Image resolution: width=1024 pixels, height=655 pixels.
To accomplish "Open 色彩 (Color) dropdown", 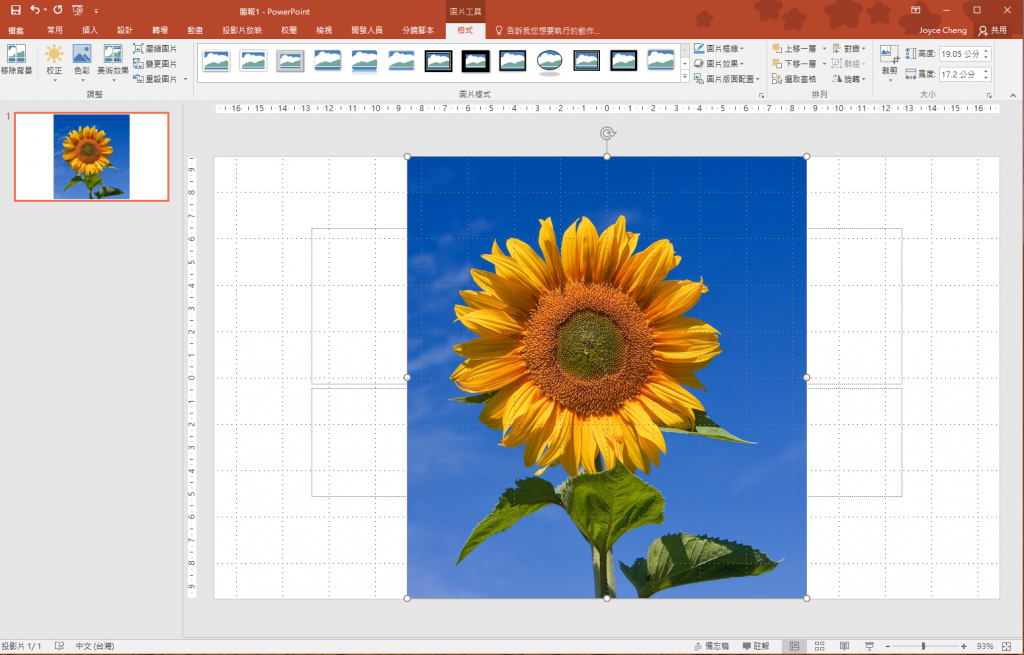I will pos(82,63).
